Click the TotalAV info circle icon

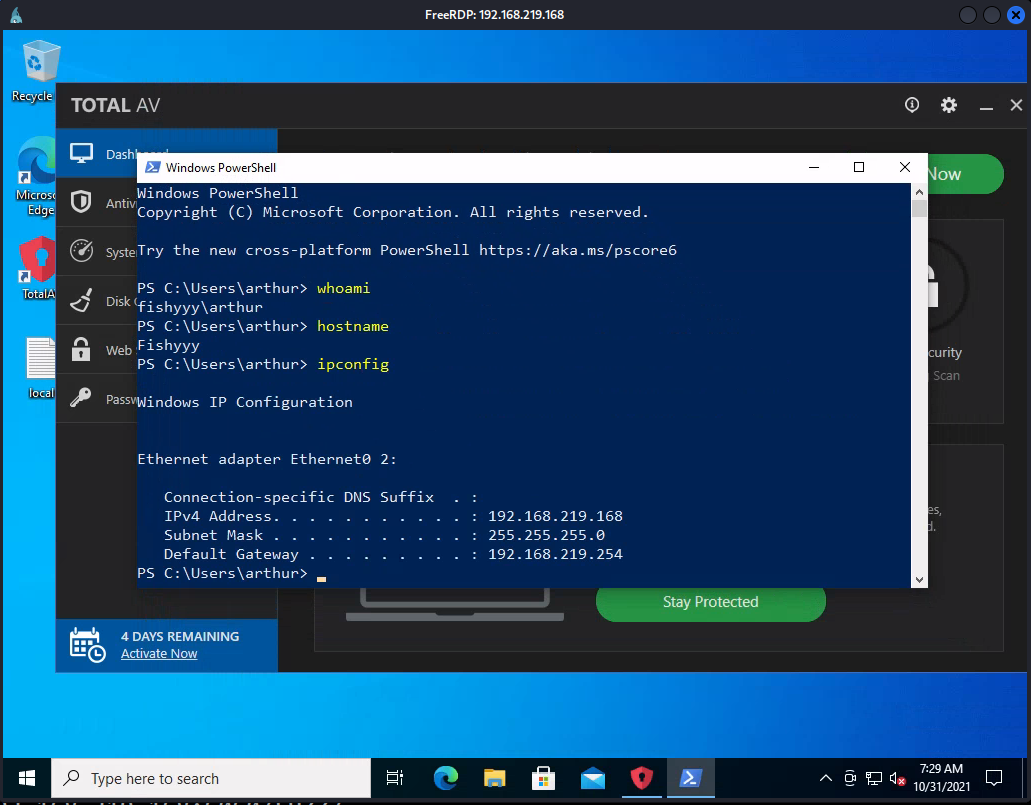[912, 105]
